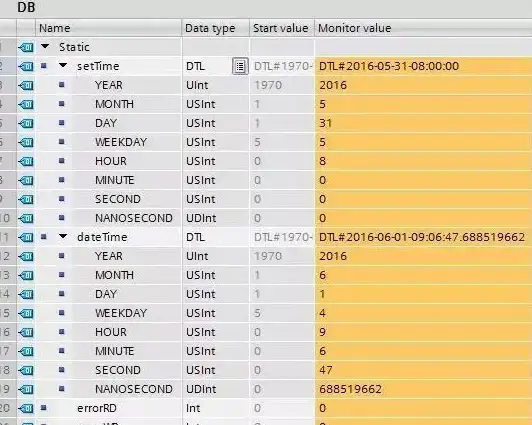Click the DB title label
The height and width of the screenshot is (425, 532).
click(x=26, y=7)
